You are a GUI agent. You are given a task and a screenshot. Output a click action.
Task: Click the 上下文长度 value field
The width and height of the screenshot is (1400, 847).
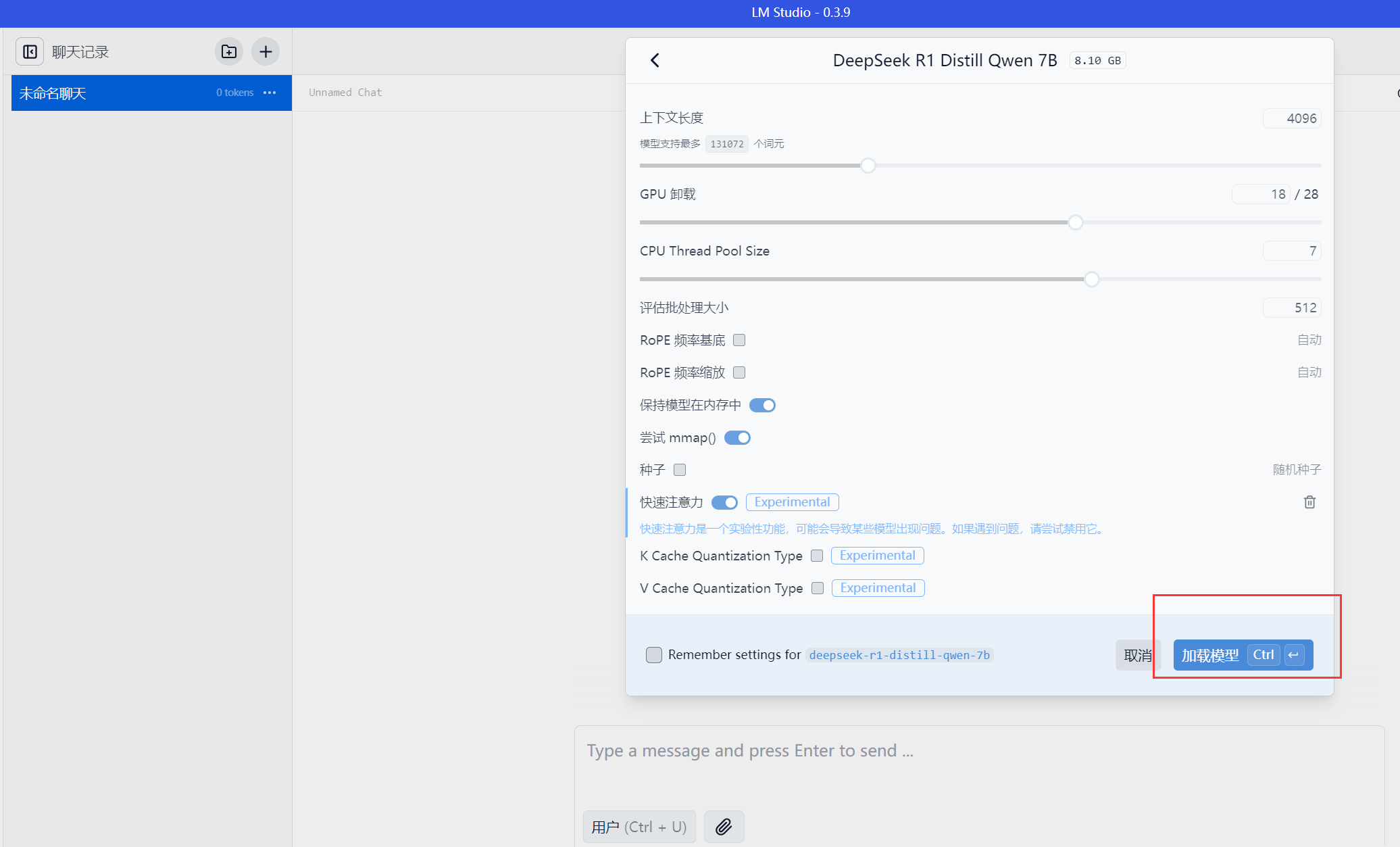pyautogui.click(x=1292, y=118)
